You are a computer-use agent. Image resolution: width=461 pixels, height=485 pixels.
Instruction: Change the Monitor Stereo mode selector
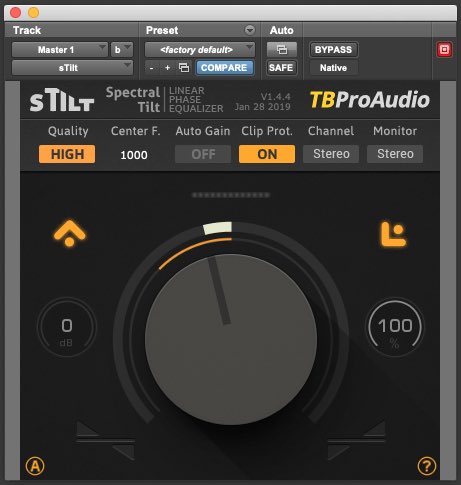tap(395, 154)
